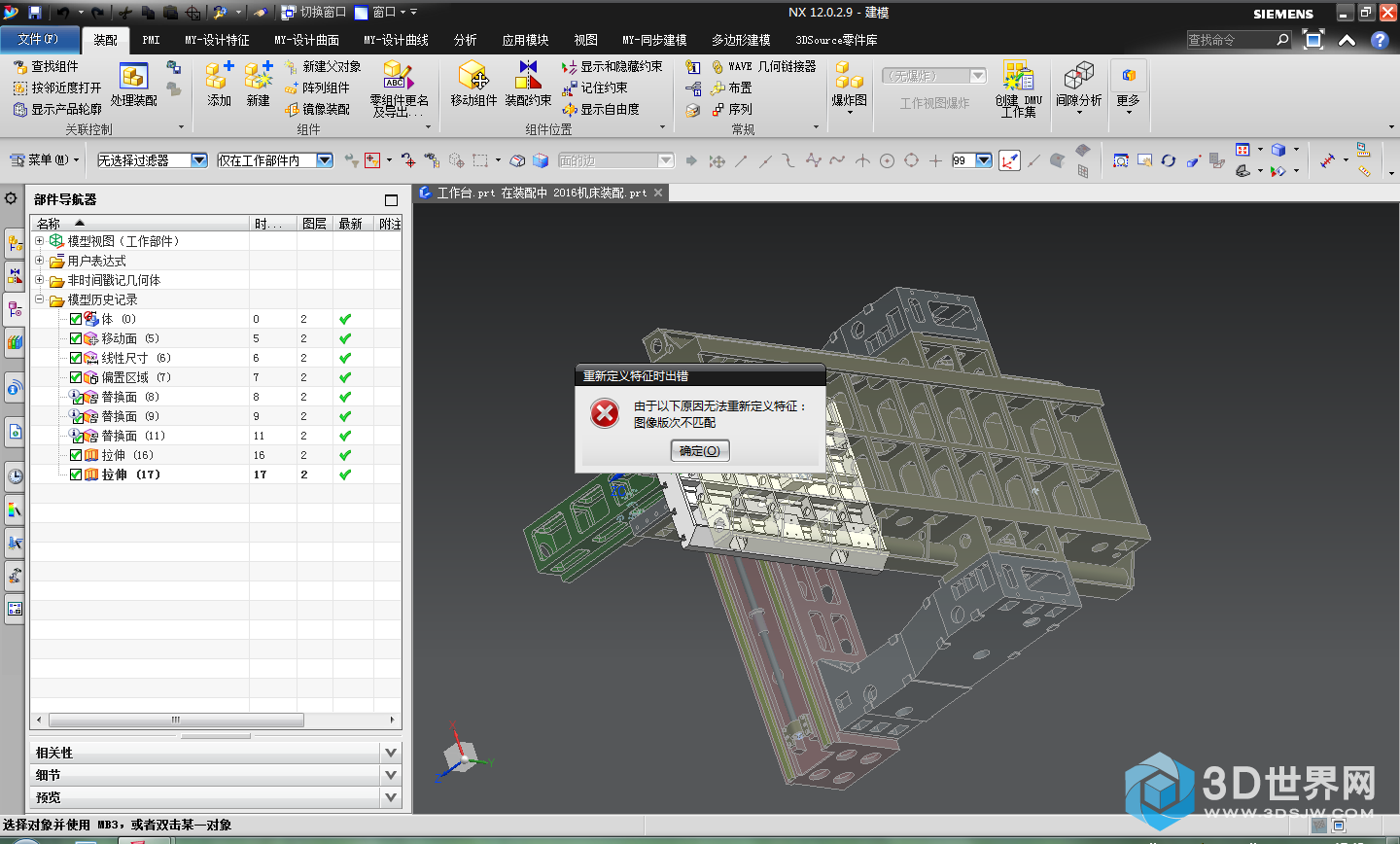This screenshot has height=844, width=1400.
Task: Expand the 模型视图 tree node
Action: pyautogui.click(x=40, y=241)
